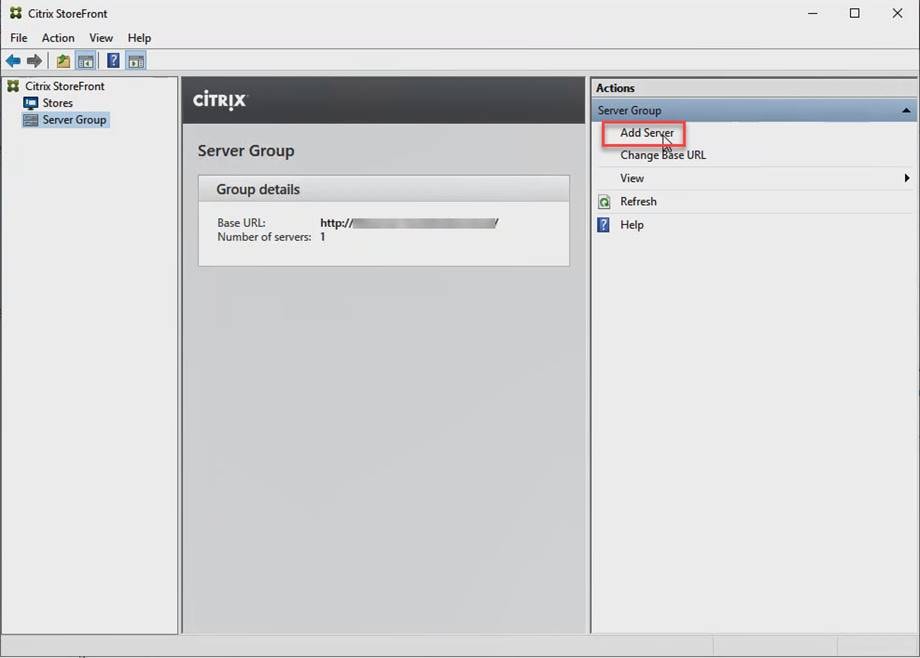Image resolution: width=920 pixels, height=658 pixels.
Task: Open the Help menu in menu bar
Action: (x=139, y=38)
